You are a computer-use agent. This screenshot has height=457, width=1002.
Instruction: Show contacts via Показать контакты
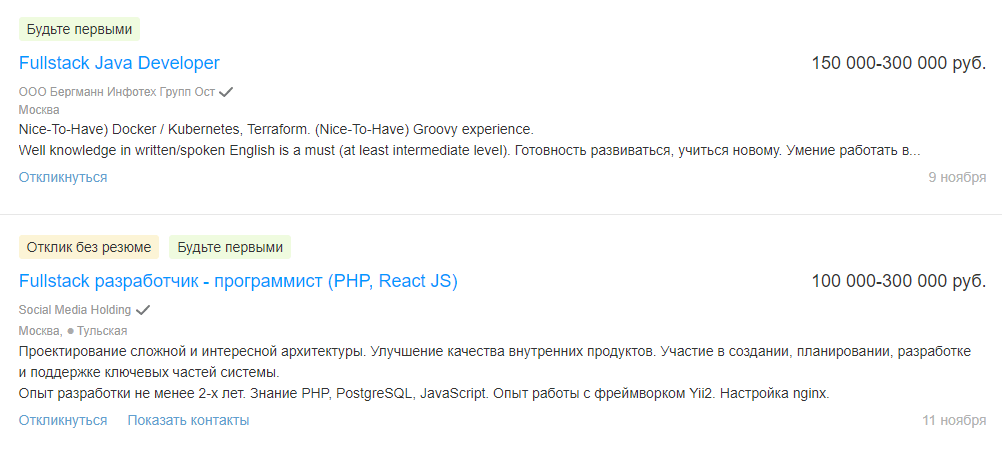pos(188,420)
